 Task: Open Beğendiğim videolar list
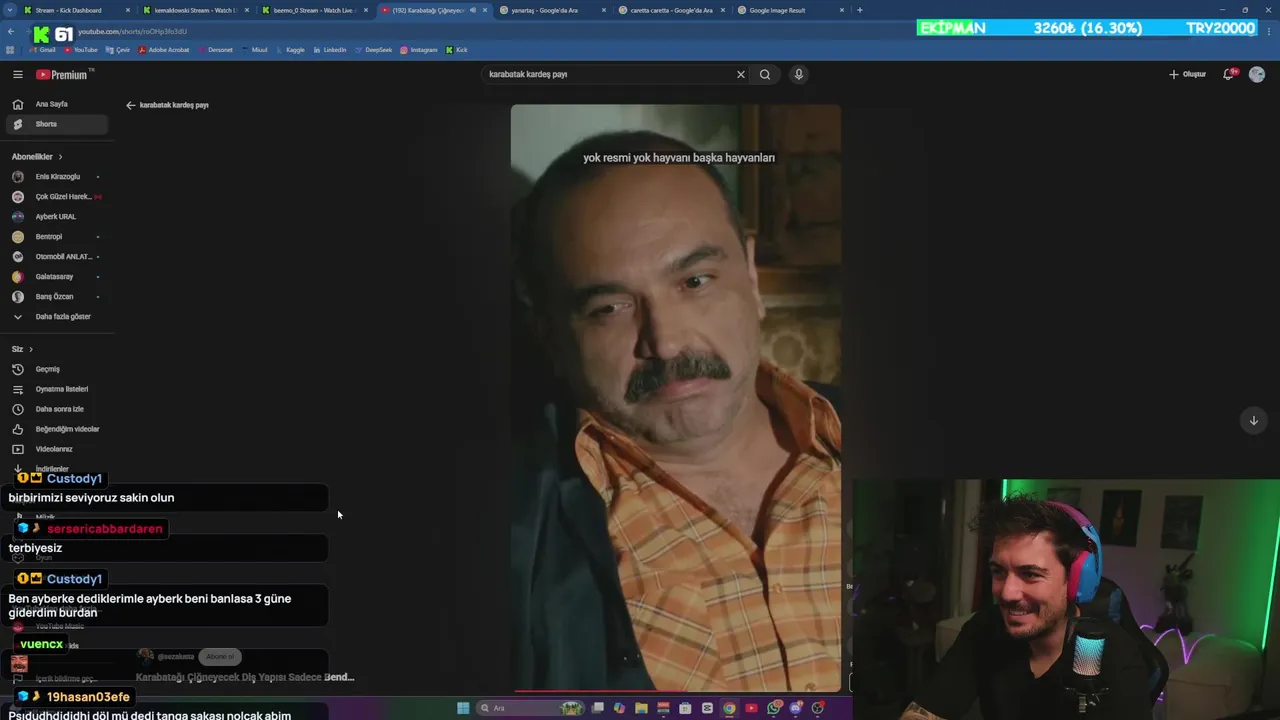pos(56,429)
